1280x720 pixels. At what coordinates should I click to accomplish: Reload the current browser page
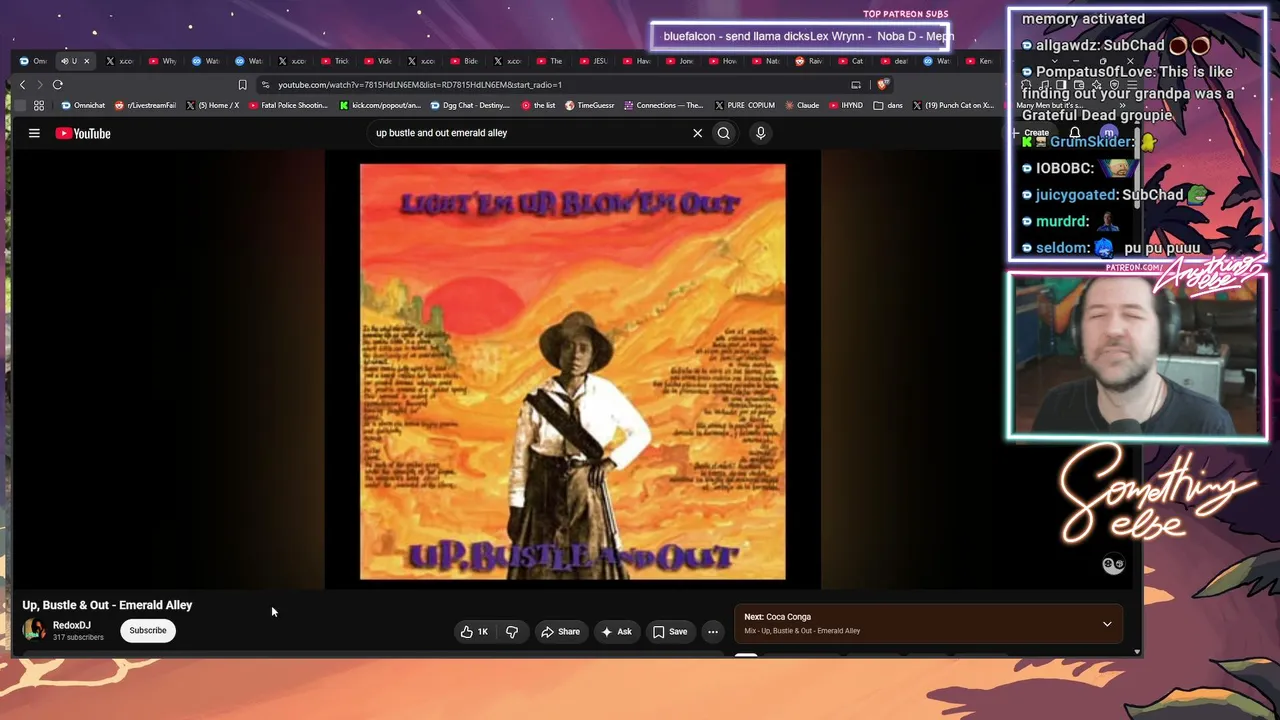tap(58, 85)
